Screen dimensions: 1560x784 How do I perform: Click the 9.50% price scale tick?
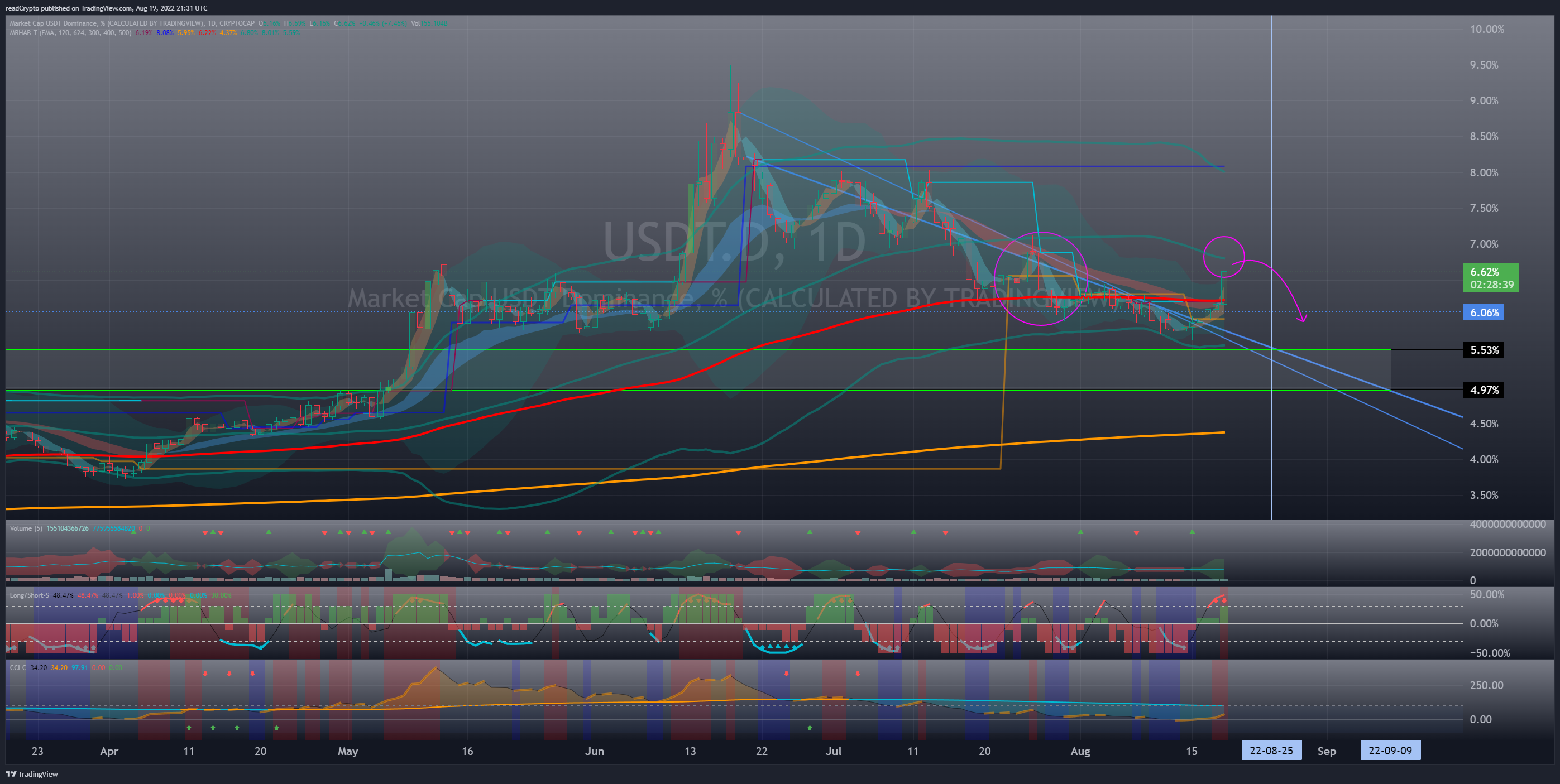[x=1484, y=65]
